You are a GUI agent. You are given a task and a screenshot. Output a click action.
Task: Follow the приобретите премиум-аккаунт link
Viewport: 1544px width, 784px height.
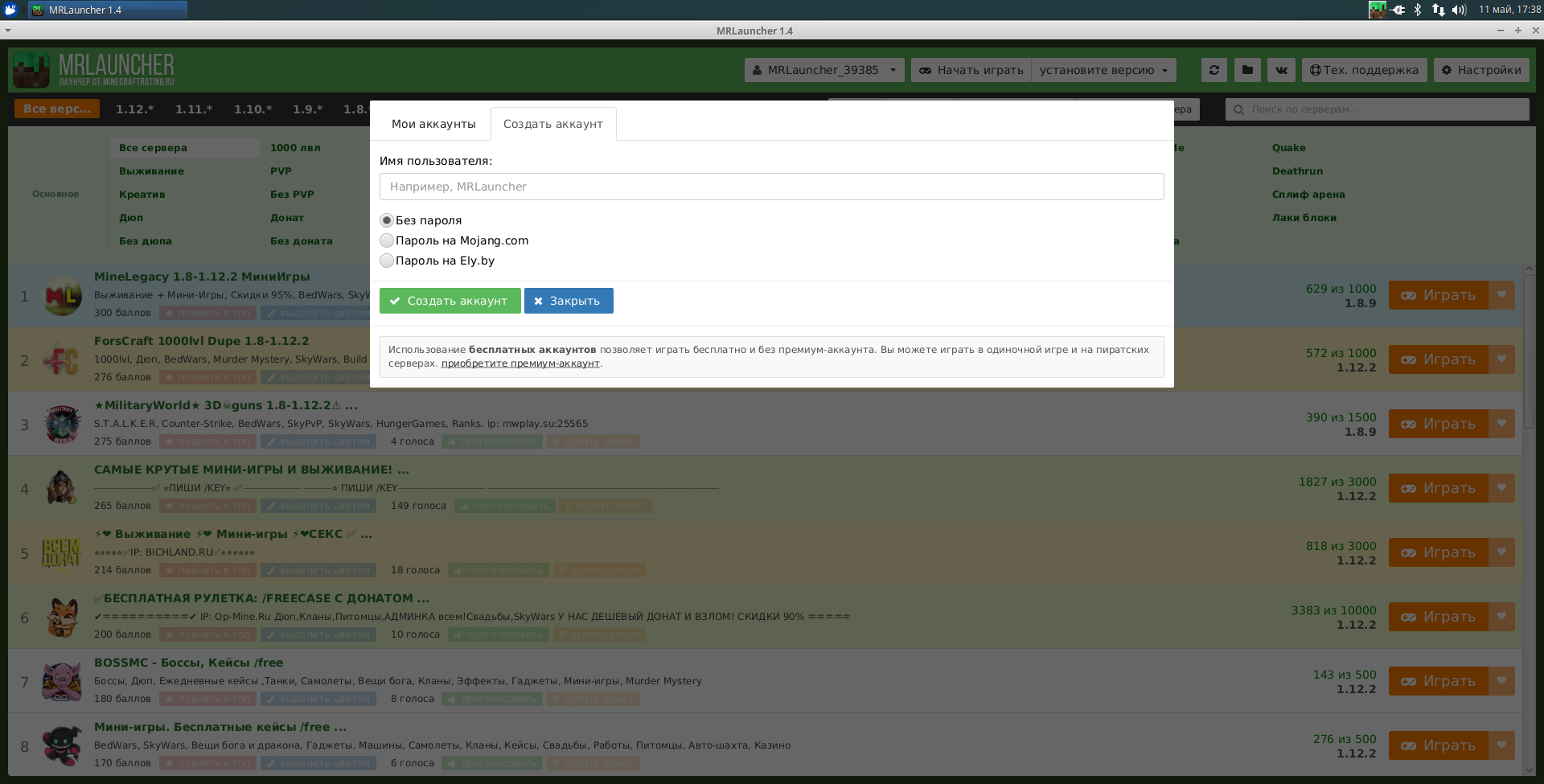[520, 363]
